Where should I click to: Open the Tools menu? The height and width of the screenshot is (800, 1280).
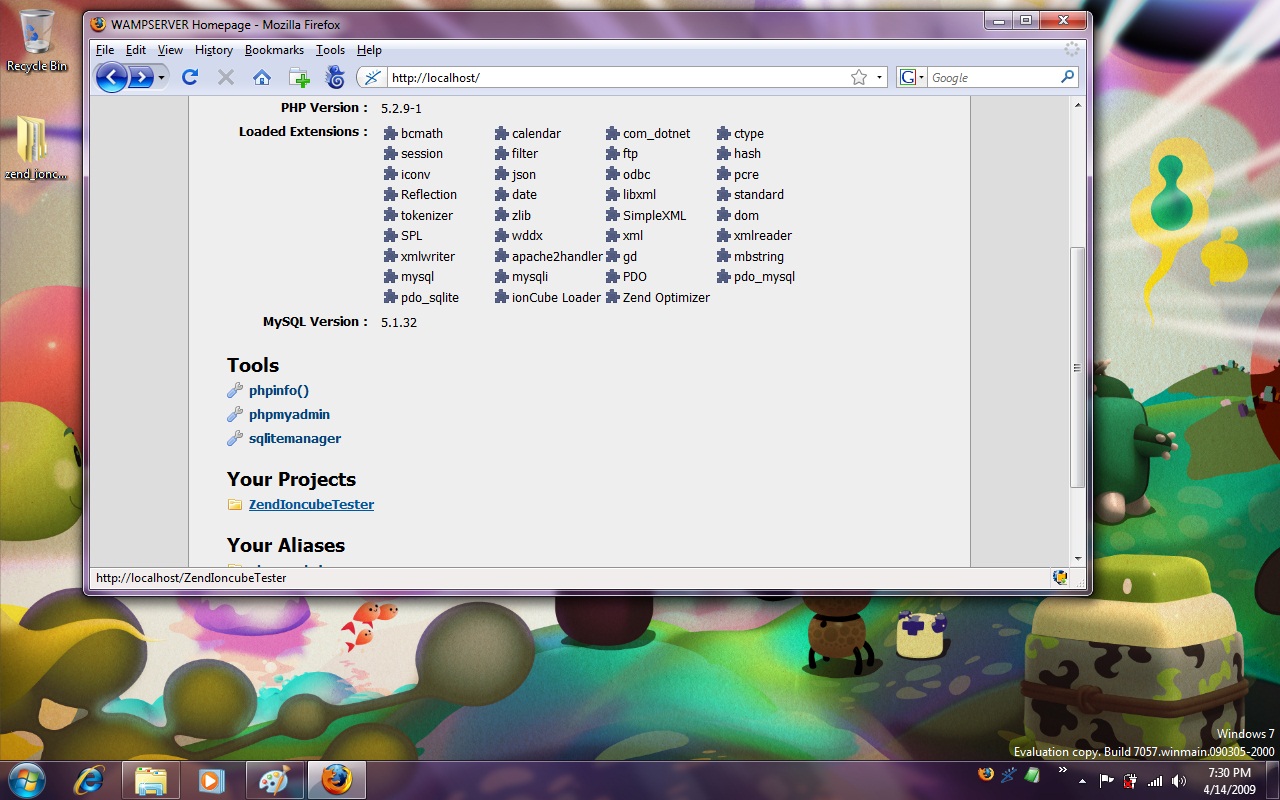point(330,50)
